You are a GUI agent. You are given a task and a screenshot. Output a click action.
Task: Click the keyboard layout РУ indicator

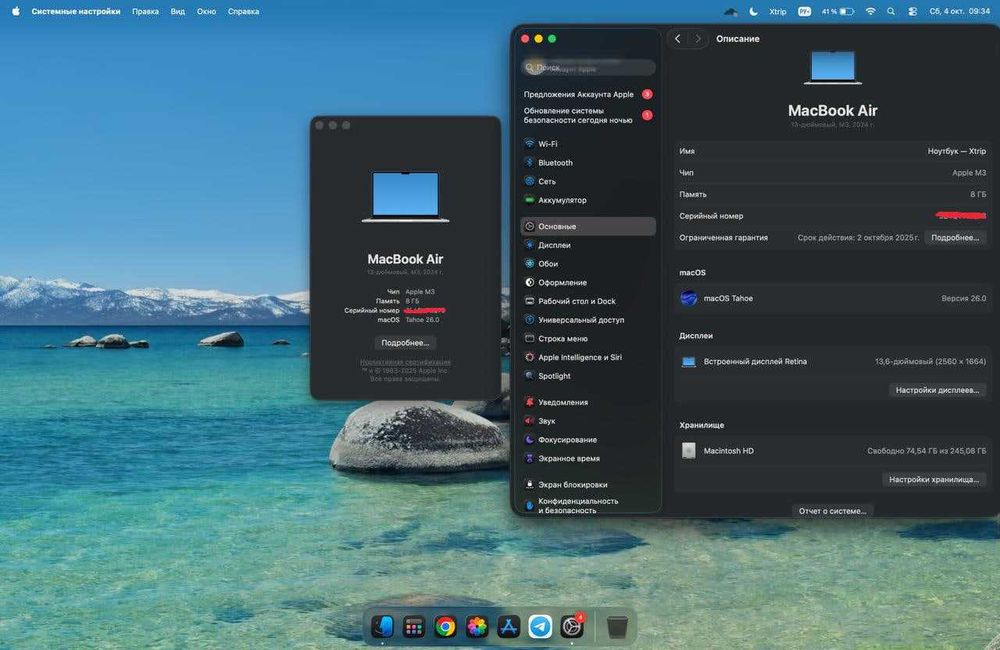pos(804,11)
